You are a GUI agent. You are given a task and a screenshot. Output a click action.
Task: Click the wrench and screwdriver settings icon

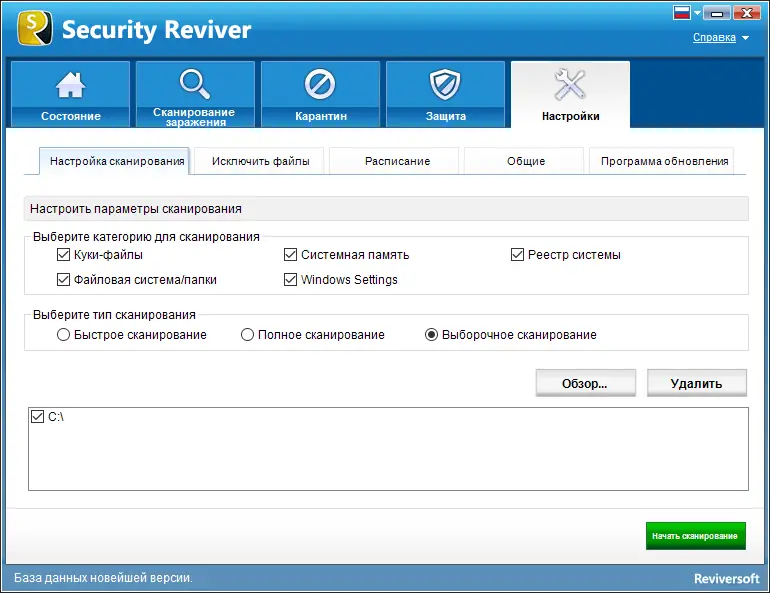[570, 84]
